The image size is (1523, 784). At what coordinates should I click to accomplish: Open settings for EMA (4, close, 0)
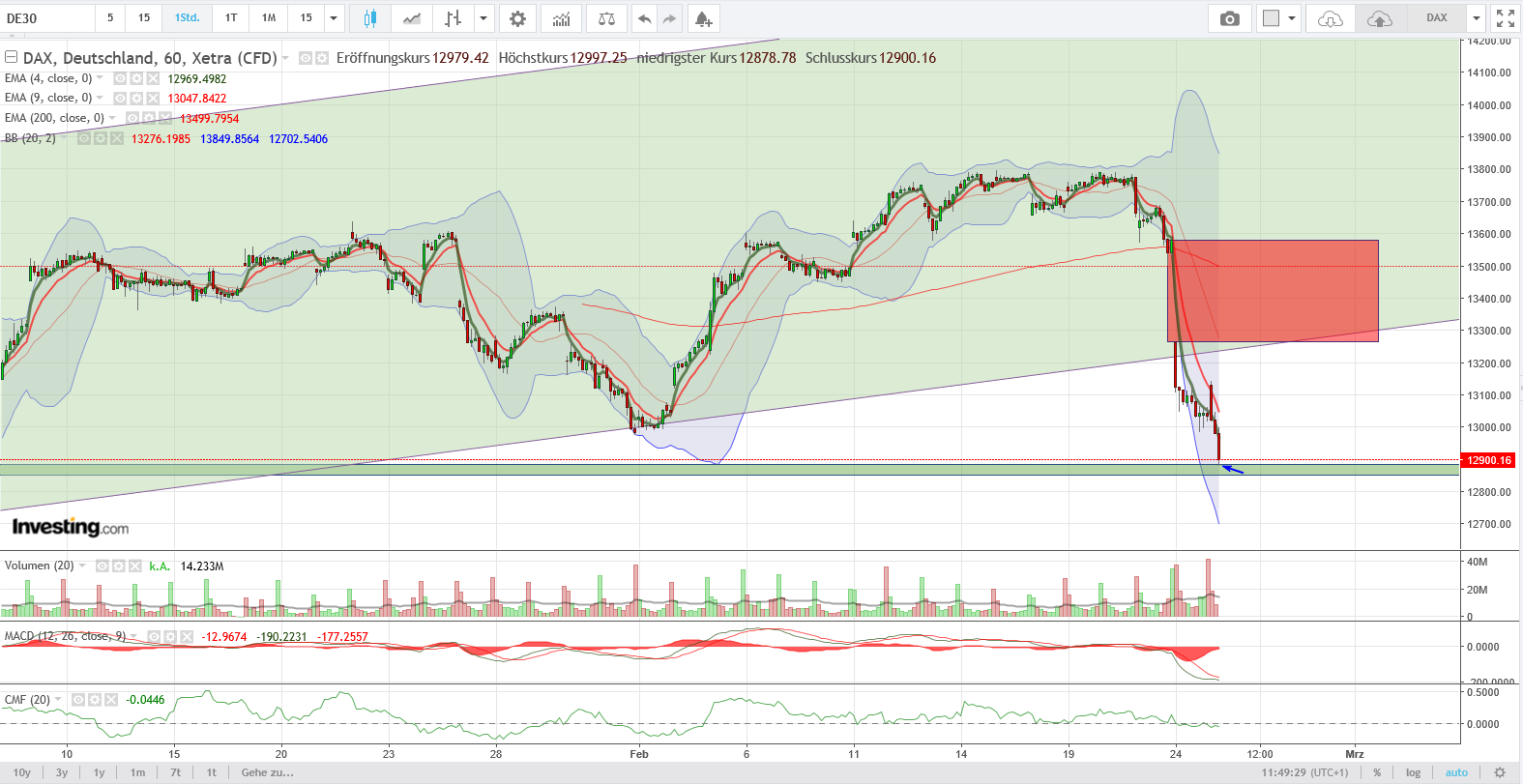pos(136,78)
